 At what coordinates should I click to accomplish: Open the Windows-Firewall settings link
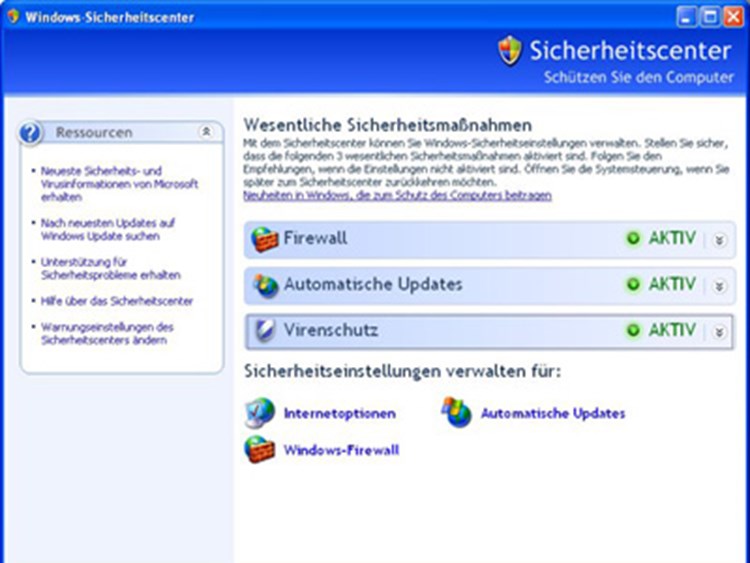point(341,450)
